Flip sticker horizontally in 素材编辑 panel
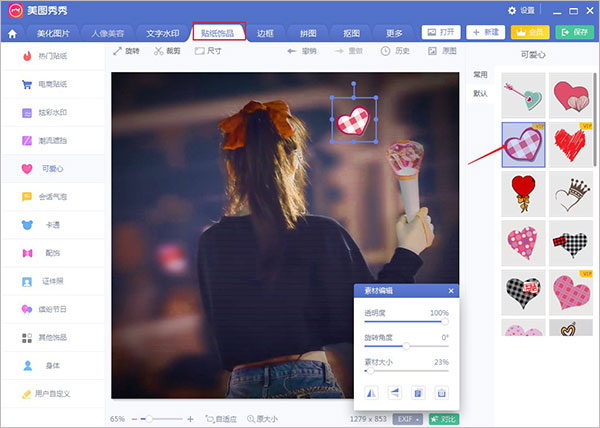 [x=372, y=393]
